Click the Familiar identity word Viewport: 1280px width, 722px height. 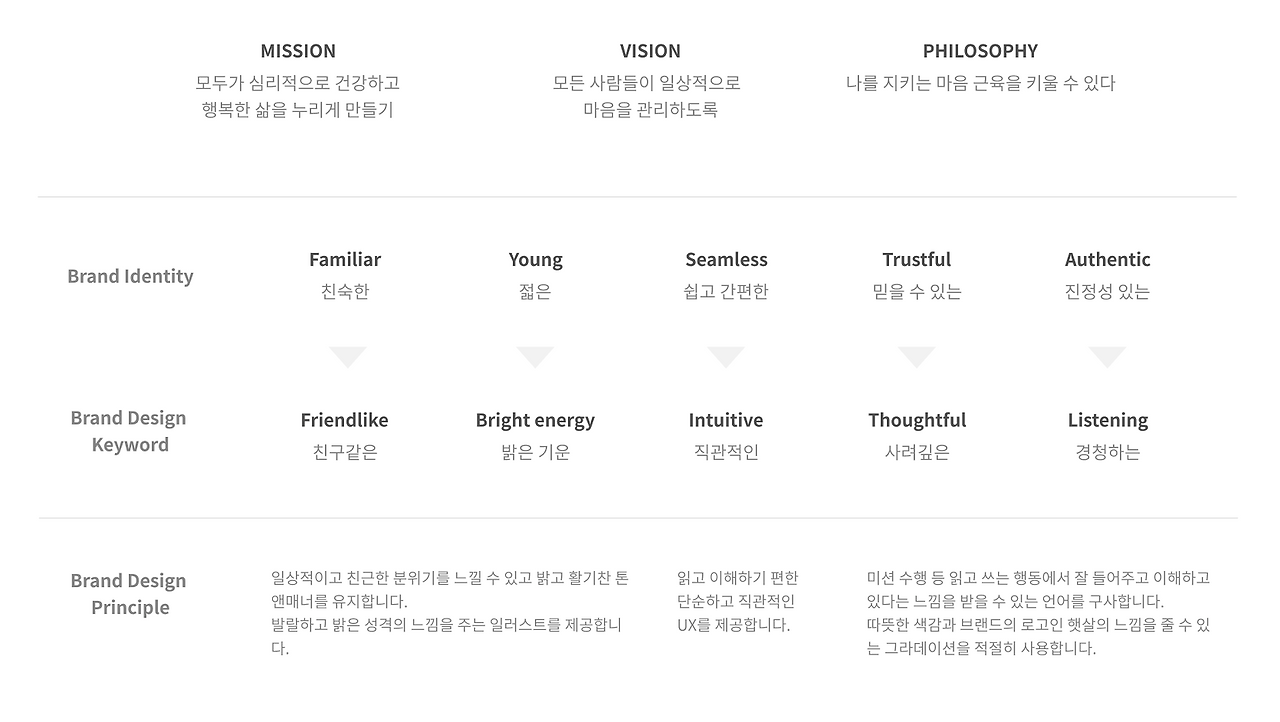(345, 260)
